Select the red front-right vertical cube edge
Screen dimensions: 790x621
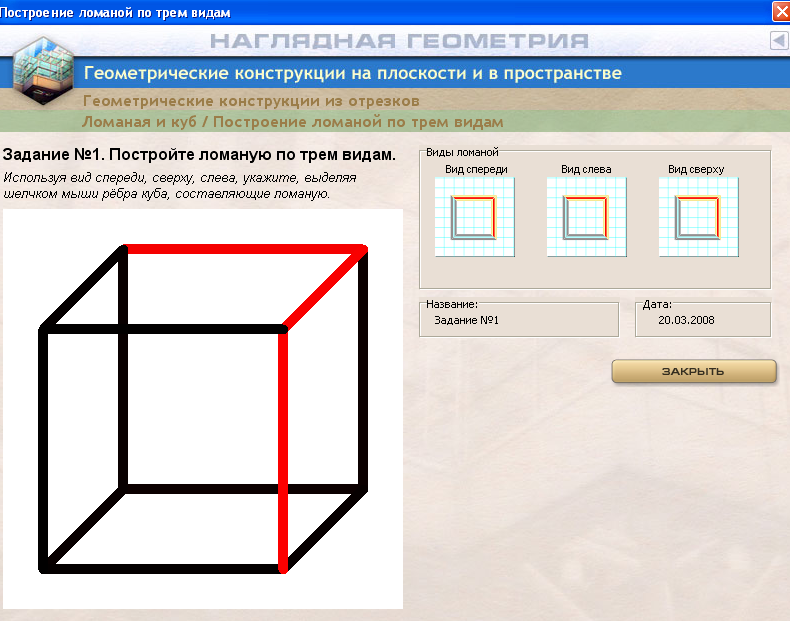tap(283, 450)
